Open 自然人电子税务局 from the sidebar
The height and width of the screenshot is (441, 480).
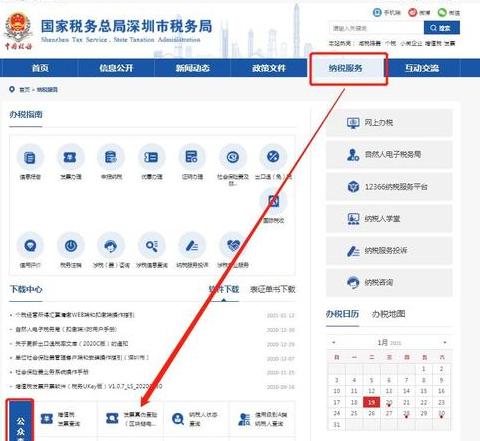(x=389, y=155)
